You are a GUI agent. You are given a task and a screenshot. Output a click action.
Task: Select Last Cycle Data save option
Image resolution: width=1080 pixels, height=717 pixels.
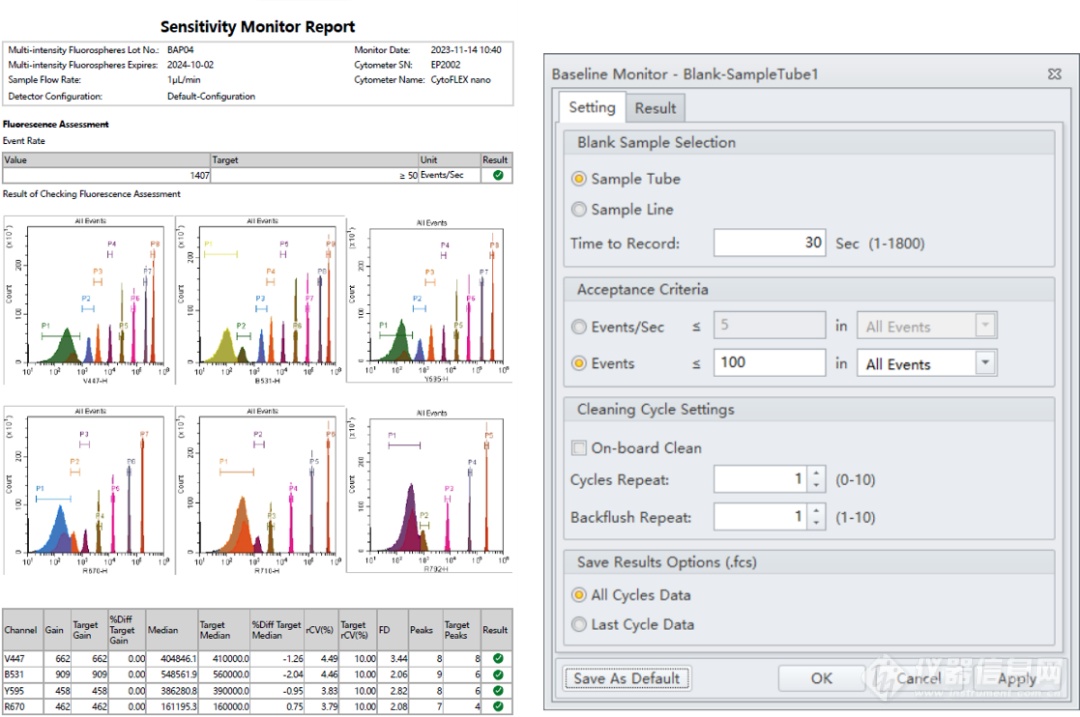(579, 625)
